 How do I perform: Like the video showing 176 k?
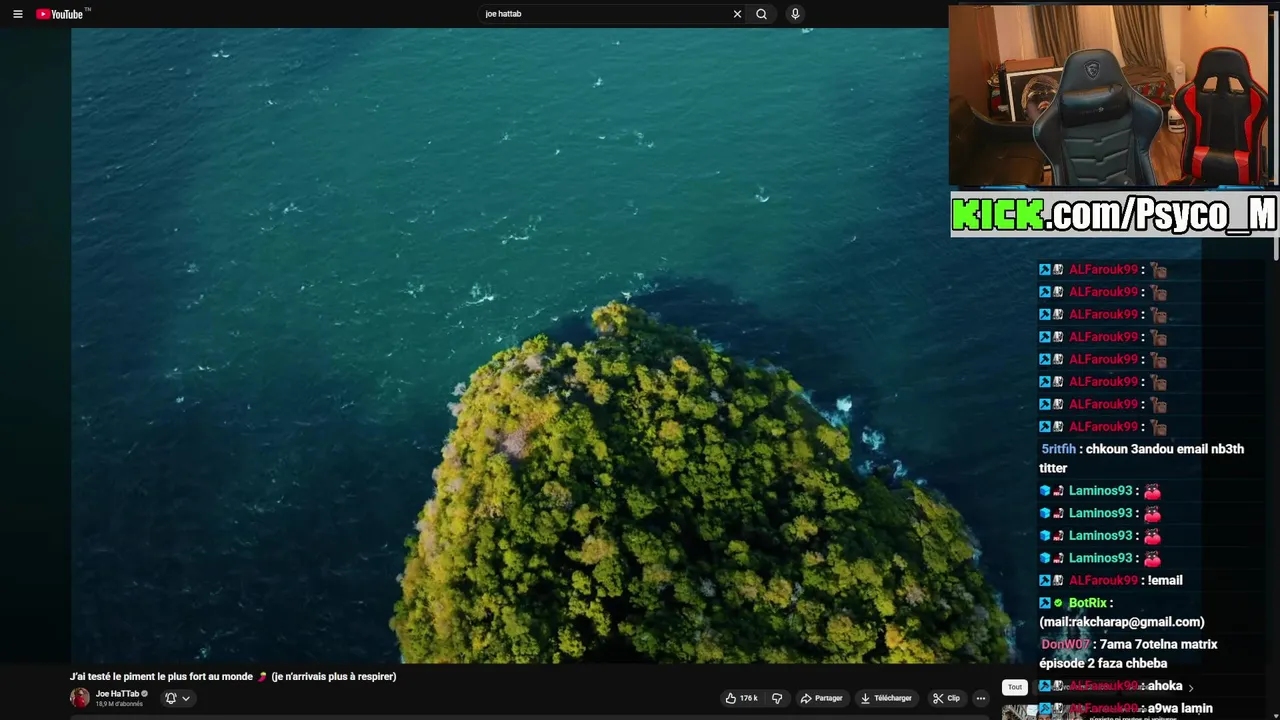click(741, 698)
